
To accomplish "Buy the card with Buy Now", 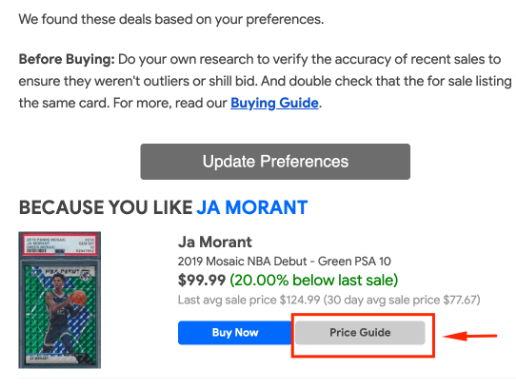I will click(x=235, y=333).
